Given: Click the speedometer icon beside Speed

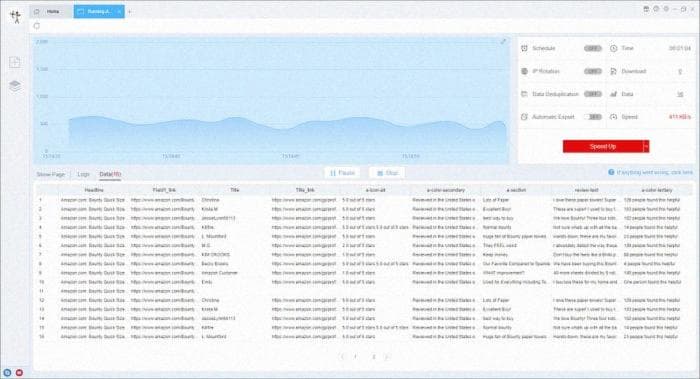Looking at the screenshot, I should (613, 117).
